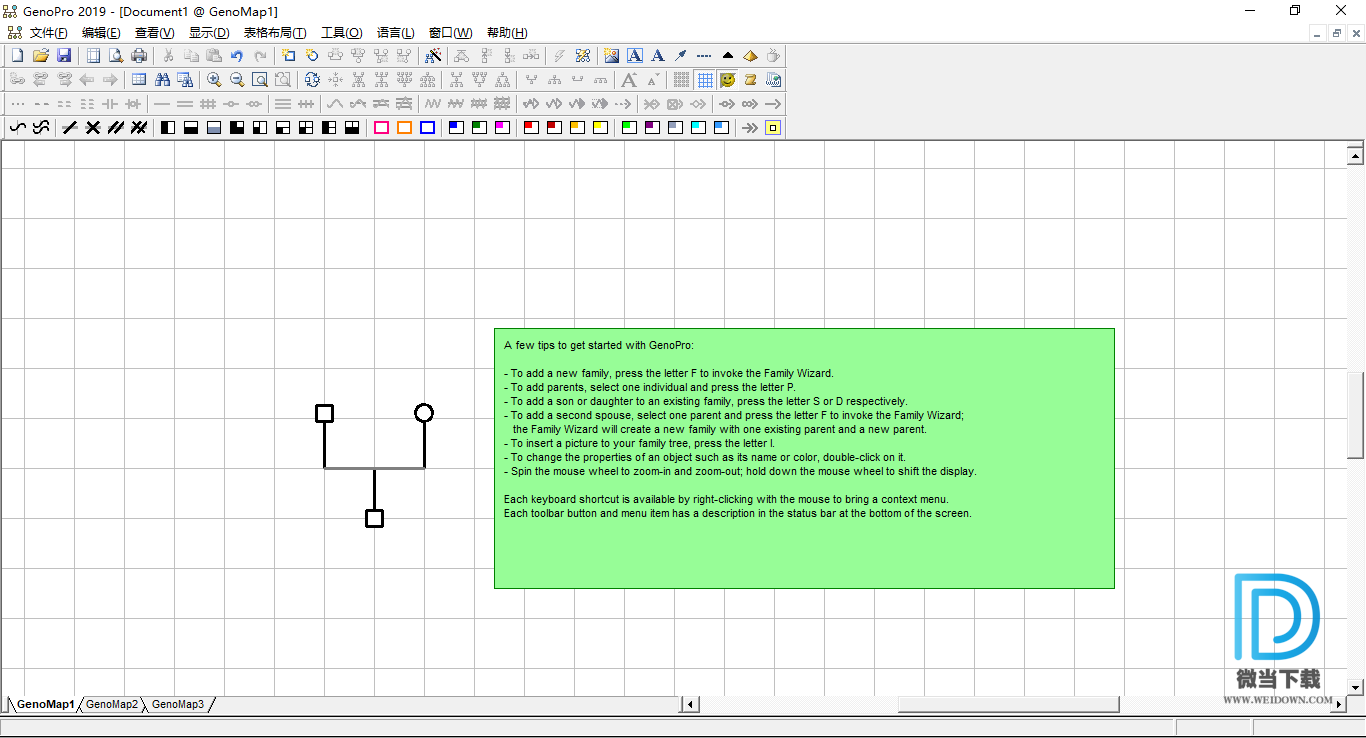Open the 语言(L) menu
The width and height of the screenshot is (1366, 738).
(395, 33)
